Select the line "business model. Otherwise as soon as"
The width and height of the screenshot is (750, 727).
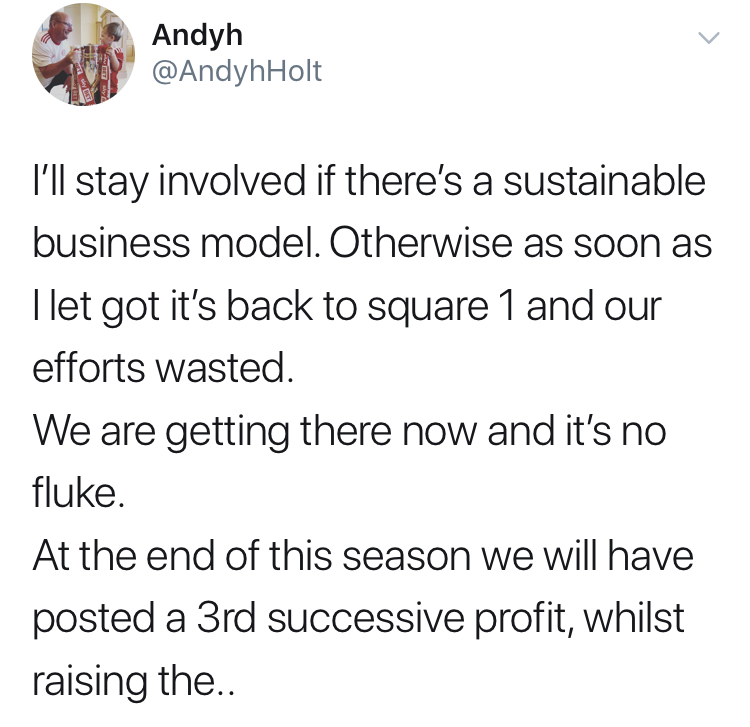tap(373, 243)
